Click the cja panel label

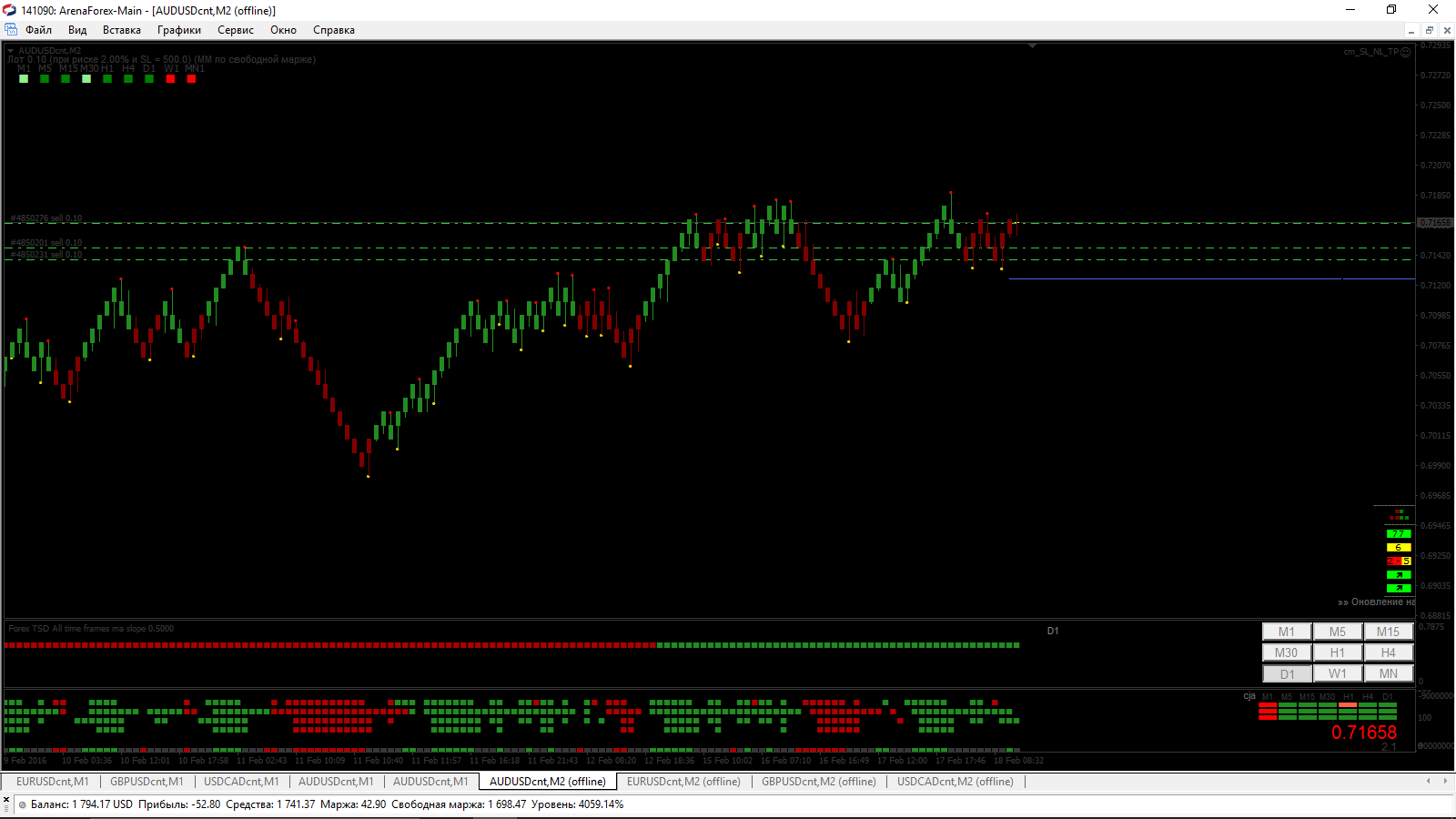point(1249,696)
